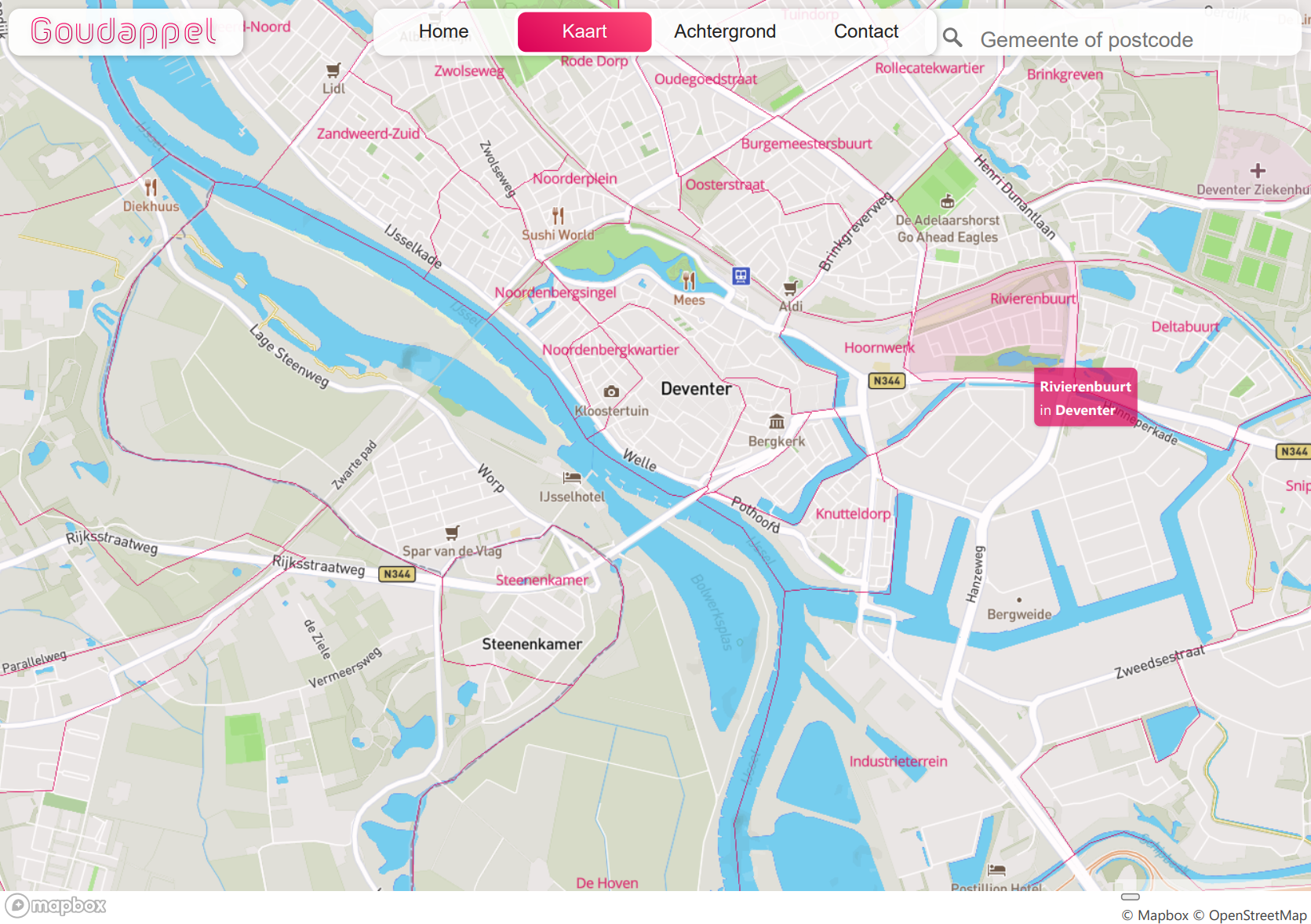Click the Rivierenbuurt in Deventer popup
Image resolution: width=1311 pixels, height=924 pixels.
click(x=1085, y=398)
